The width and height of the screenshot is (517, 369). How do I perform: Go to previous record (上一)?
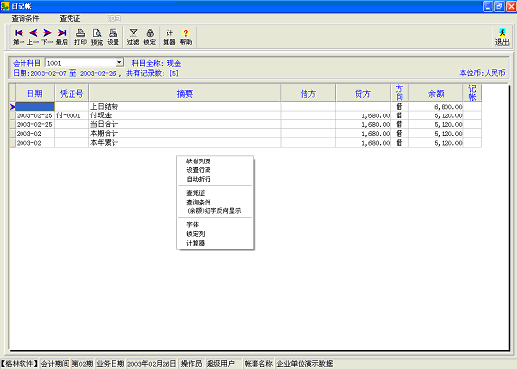pyautogui.click(x=33, y=37)
